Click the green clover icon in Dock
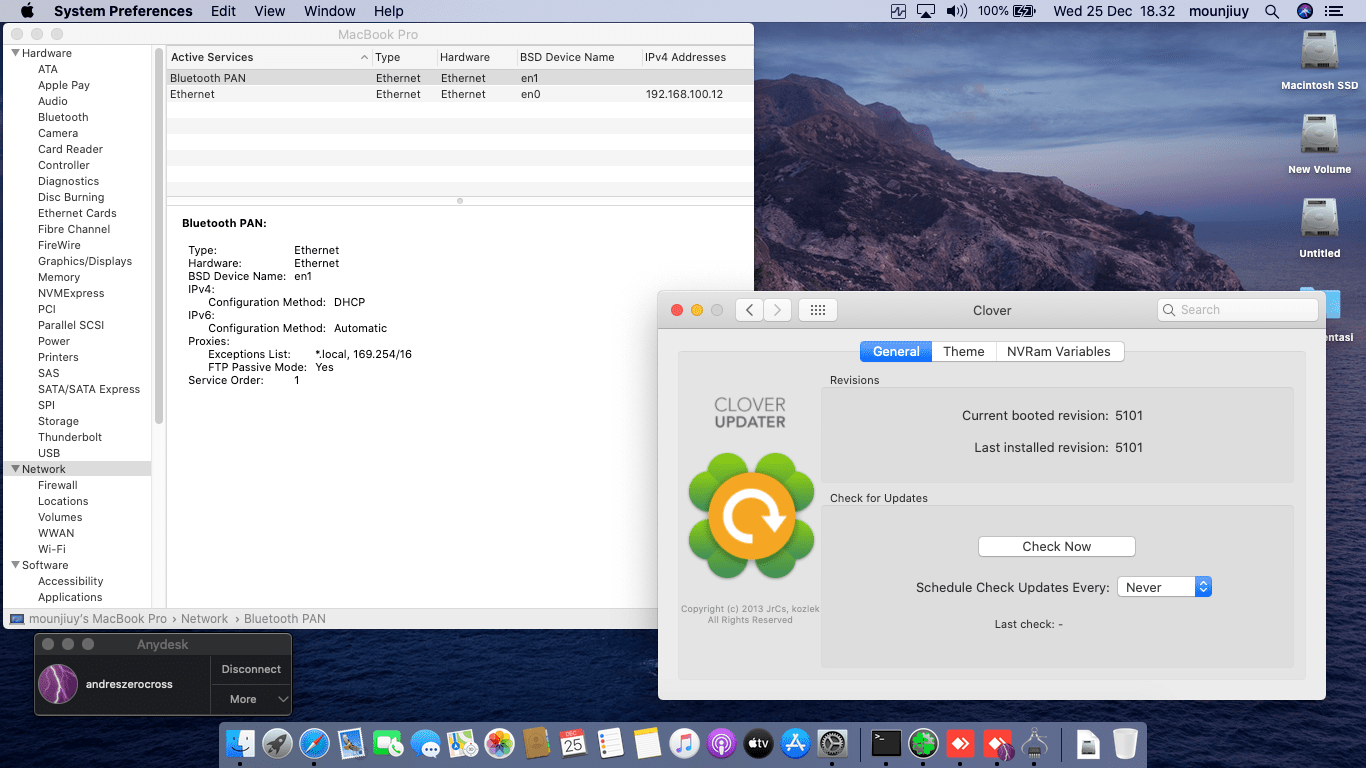This screenshot has width=1366, height=768. (x=923, y=743)
